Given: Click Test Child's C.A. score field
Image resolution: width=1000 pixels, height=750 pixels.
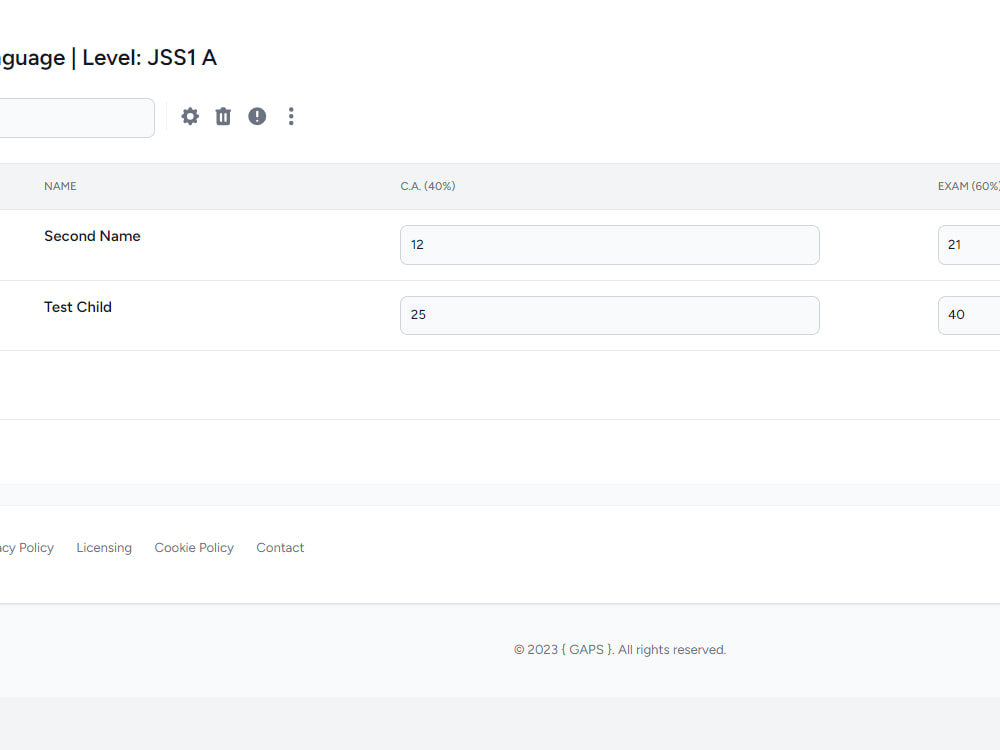Looking at the screenshot, I should [x=609, y=315].
